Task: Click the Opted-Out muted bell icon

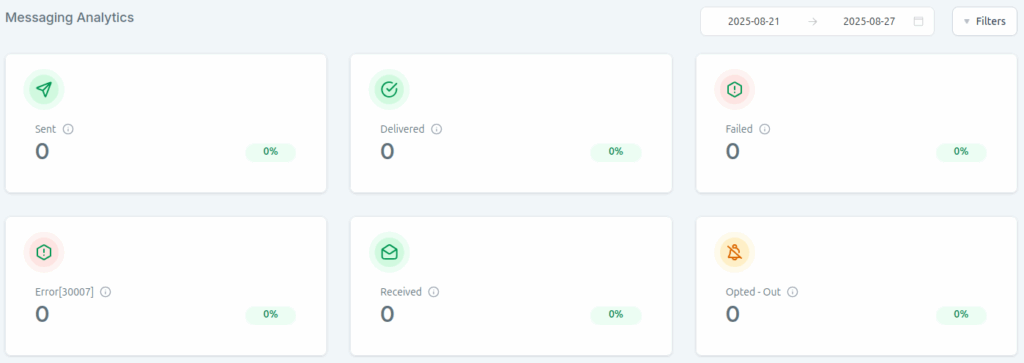Action: pyautogui.click(x=735, y=252)
